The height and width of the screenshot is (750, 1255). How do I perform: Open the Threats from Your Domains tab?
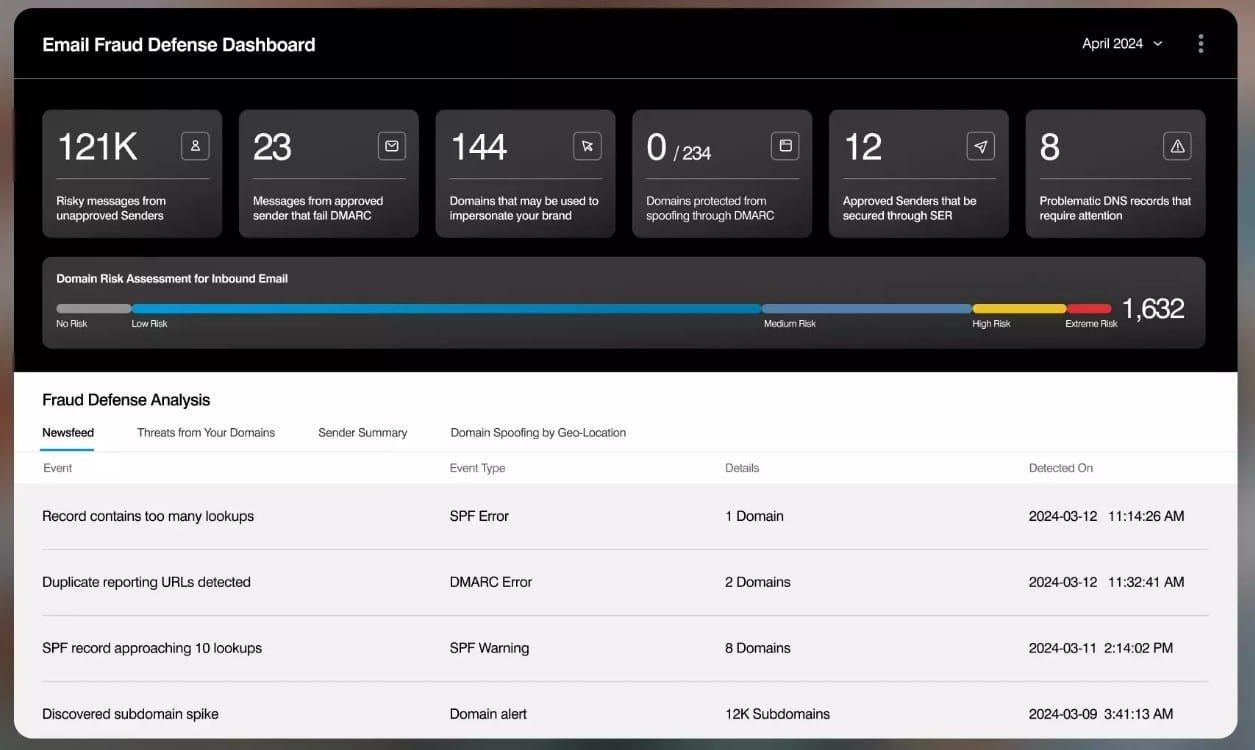click(205, 432)
